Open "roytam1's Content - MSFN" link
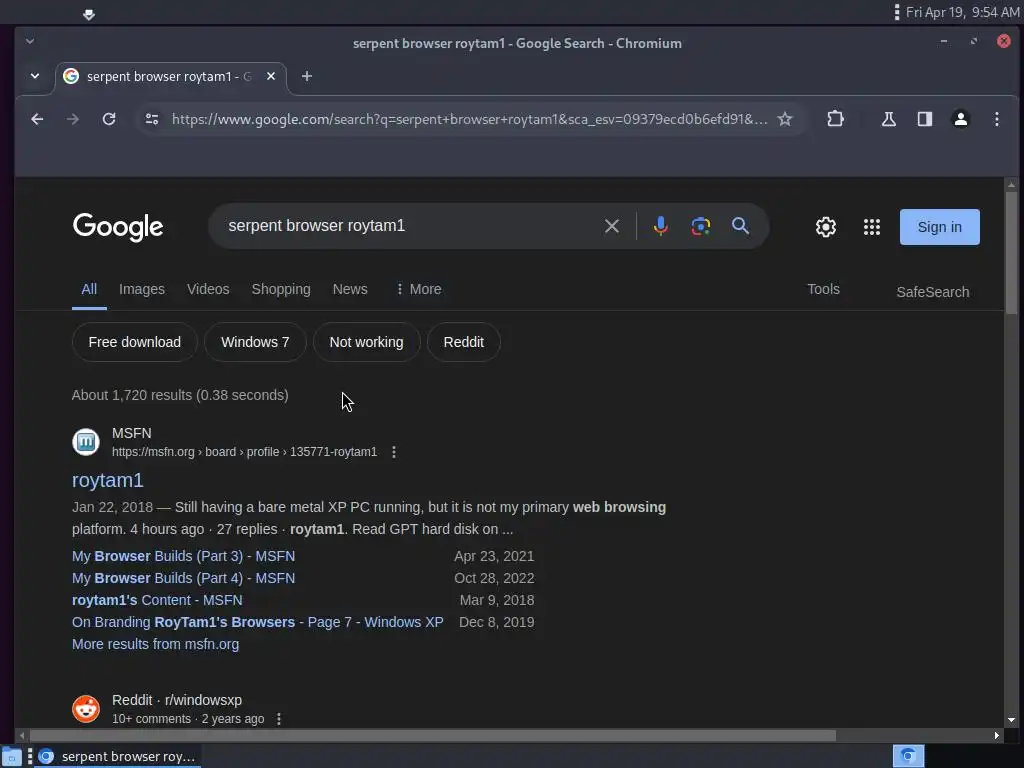1024x768 pixels. (x=157, y=600)
